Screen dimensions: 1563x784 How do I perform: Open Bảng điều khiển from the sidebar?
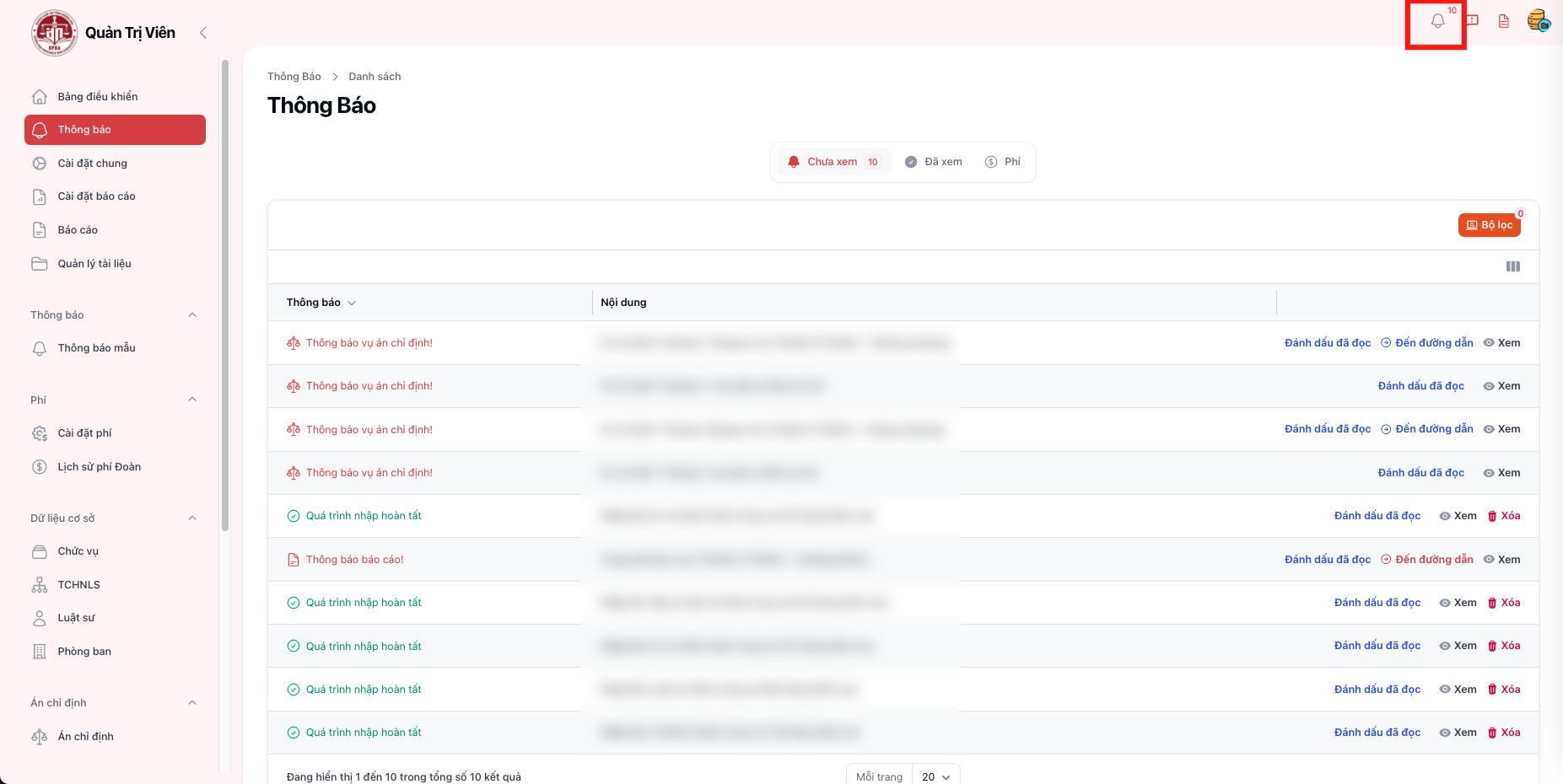(97, 97)
